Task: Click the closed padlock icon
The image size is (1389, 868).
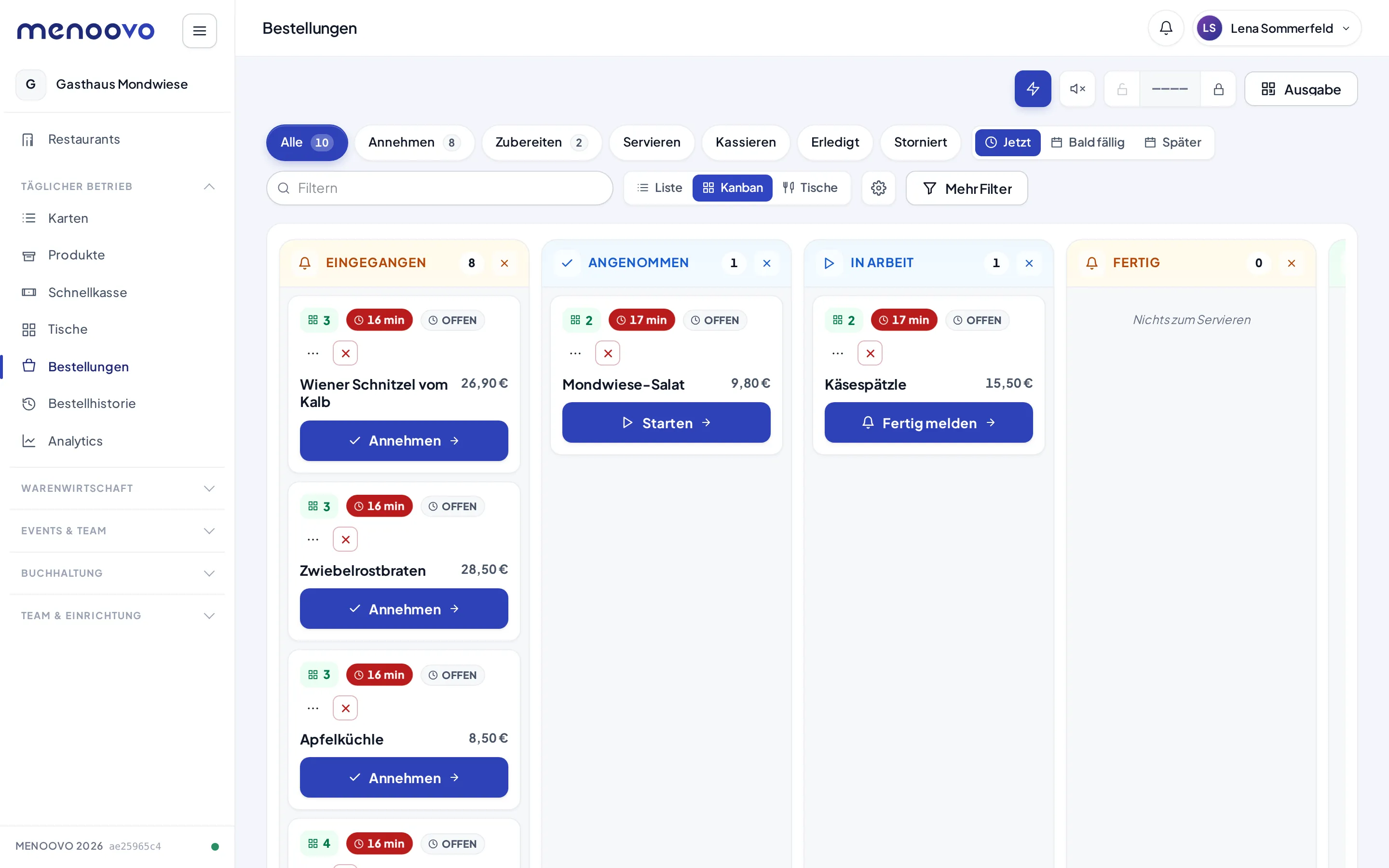Action: coord(1218,89)
